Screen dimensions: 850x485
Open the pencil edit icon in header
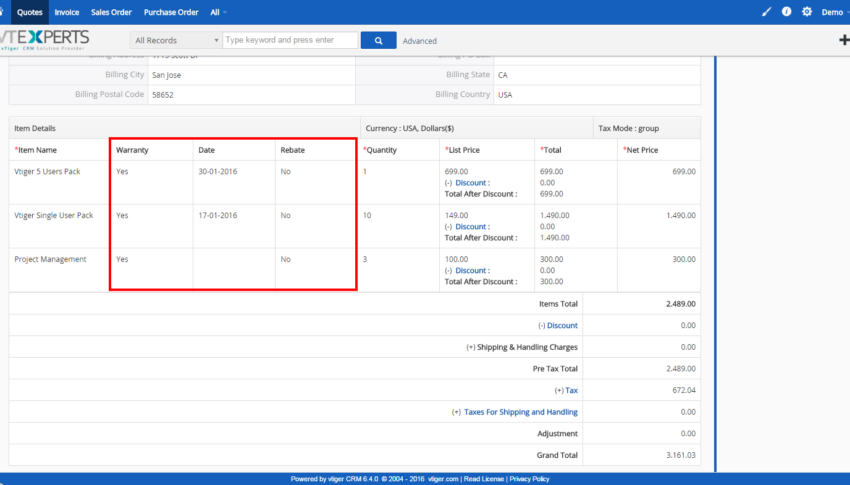point(766,12)
